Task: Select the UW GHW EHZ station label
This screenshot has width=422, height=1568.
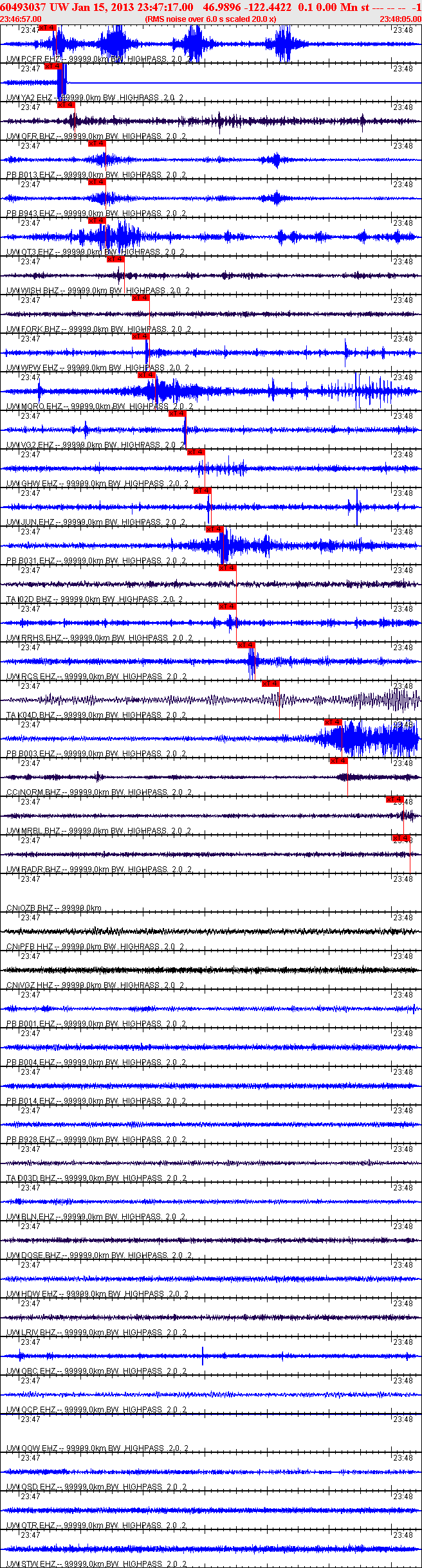Action: coord(32,484)
